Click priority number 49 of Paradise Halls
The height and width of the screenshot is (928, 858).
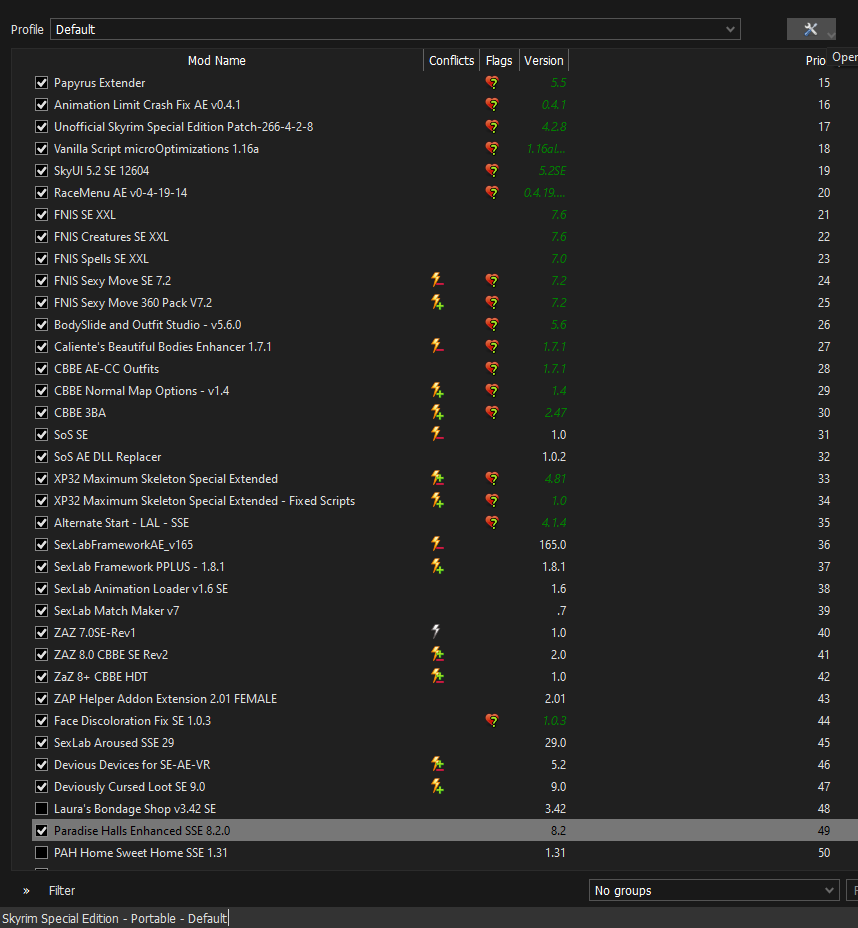pos(824,831)
